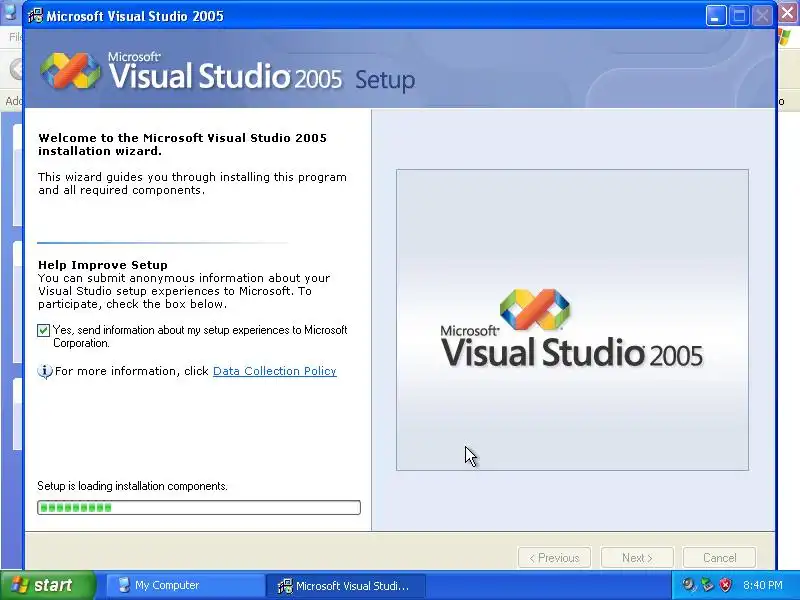The height and width of the screenshot is (600, 800).
Task: Click the 'Microsoft Visual Studio 2005' title bar text
Action: click(x=135, y=16)
